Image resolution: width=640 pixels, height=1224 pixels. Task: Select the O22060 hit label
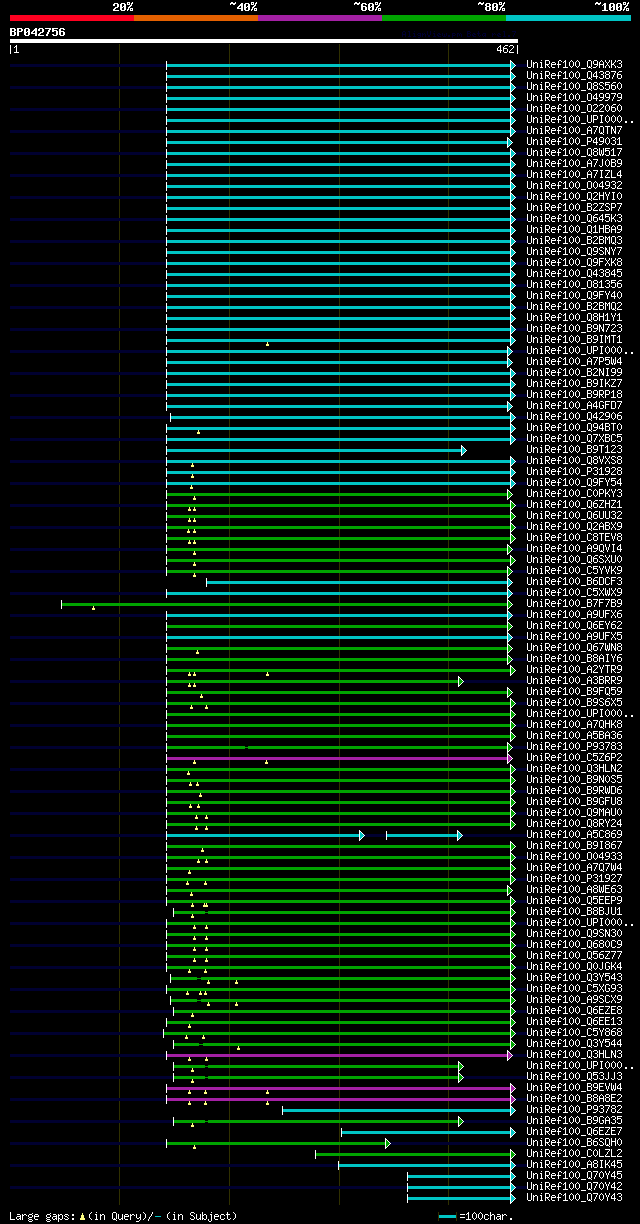click(574, 108)
